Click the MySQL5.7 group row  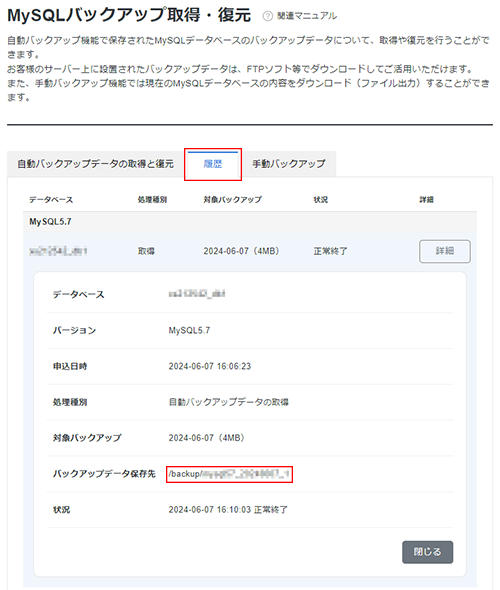[250, 222]
